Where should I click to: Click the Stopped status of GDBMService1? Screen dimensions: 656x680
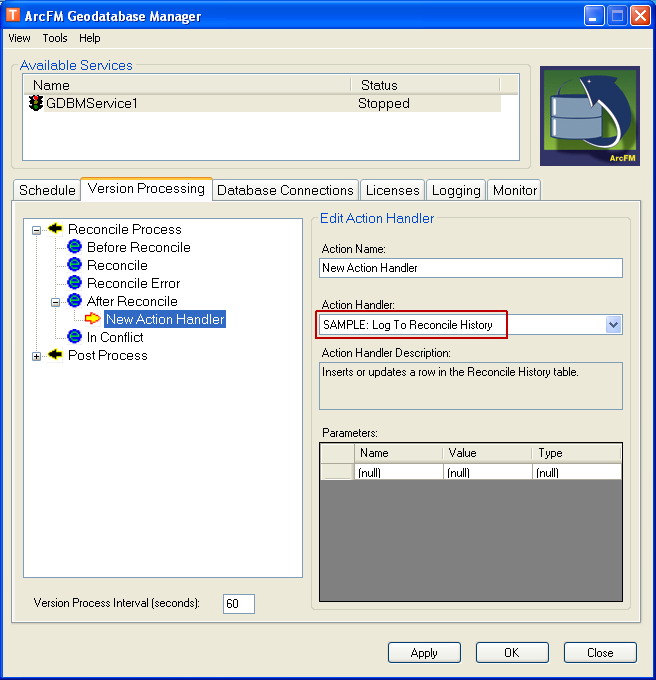[x=384, y=103]
